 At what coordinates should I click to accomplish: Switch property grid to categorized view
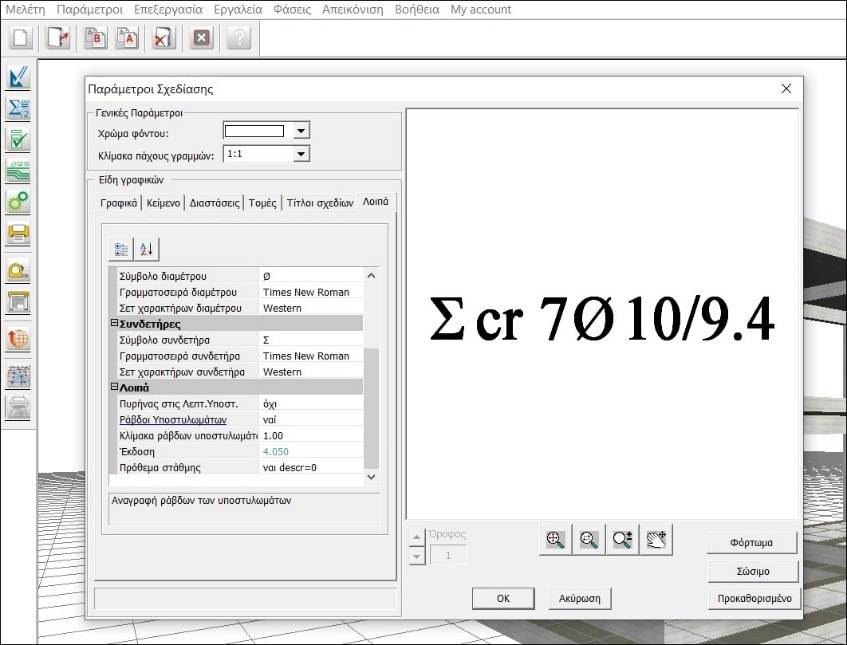click(x=121, y=250)
